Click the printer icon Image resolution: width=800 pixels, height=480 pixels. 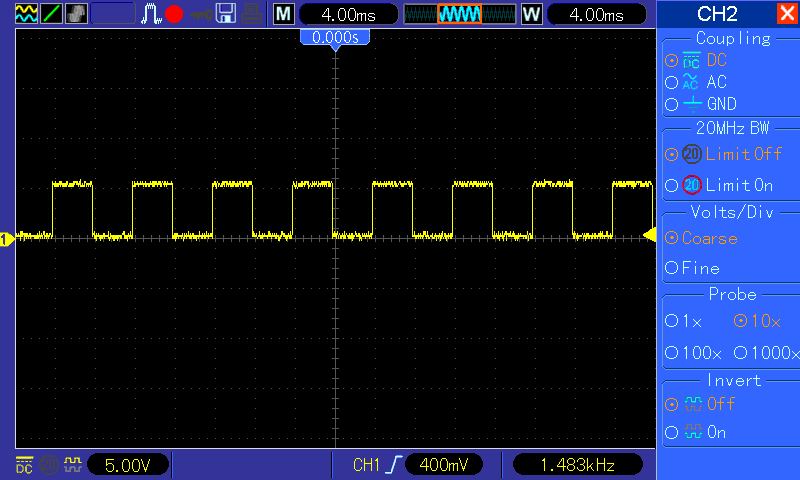click(x=252, y=14)
